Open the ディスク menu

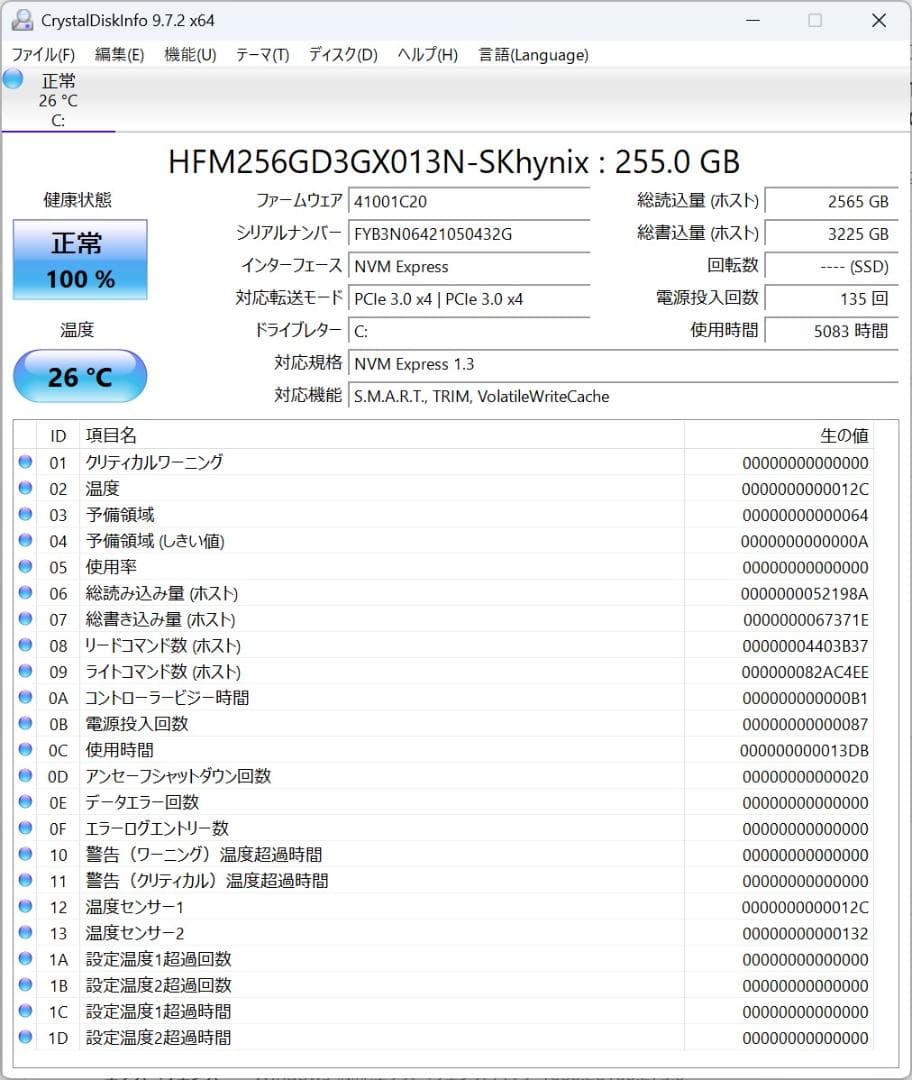tap(342, 55)
